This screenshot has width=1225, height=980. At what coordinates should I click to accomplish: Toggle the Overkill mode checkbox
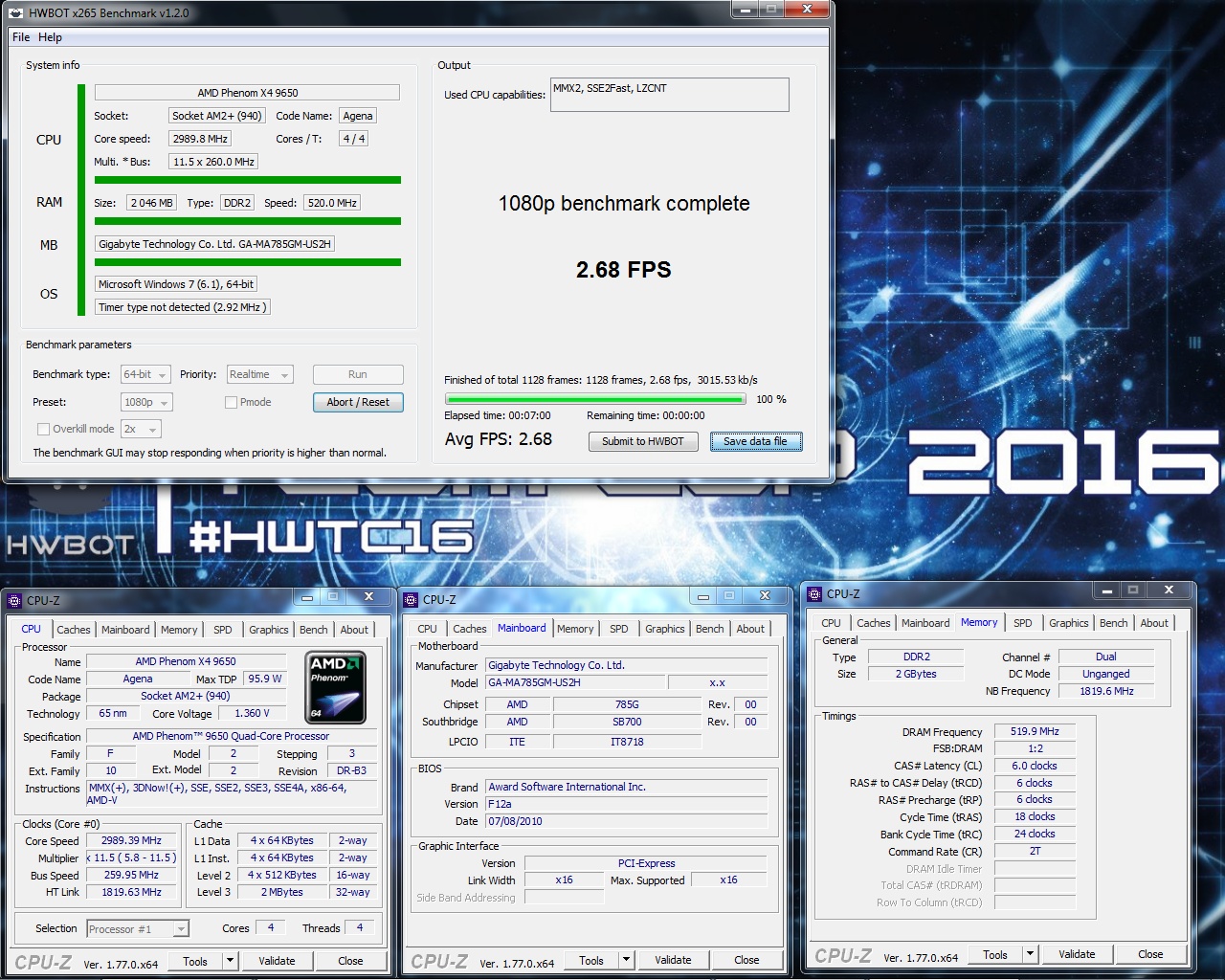pyautogui.click(x=43, y=429)
